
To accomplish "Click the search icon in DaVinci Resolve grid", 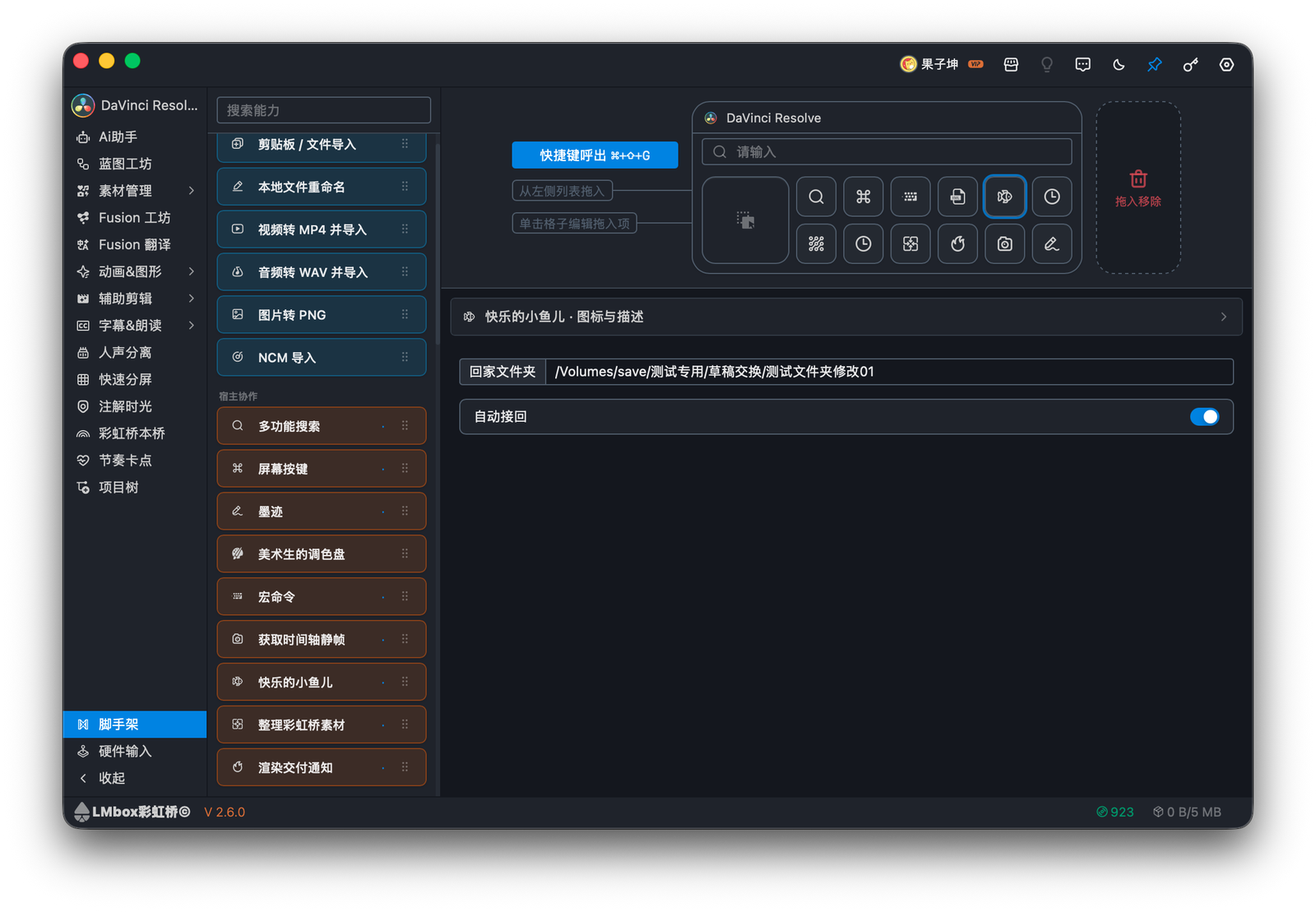I will click(x=816, y=197).
